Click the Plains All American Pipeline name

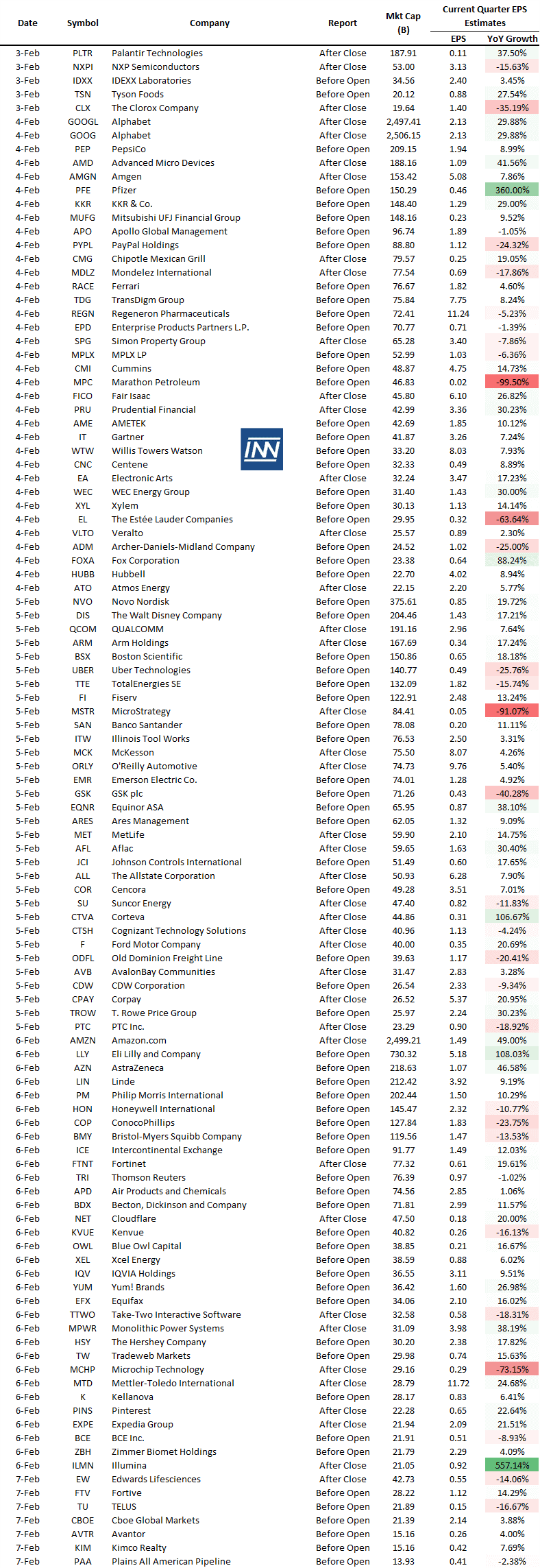(x=171, y=1561)
